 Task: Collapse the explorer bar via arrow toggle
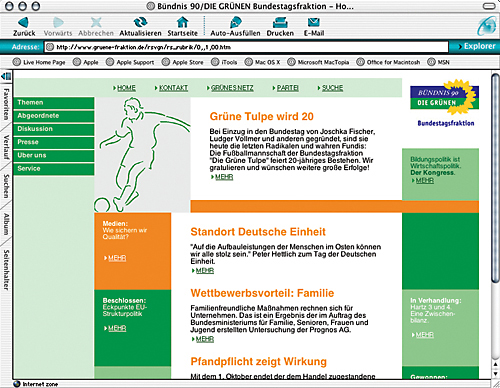click(x=6, y=76)
